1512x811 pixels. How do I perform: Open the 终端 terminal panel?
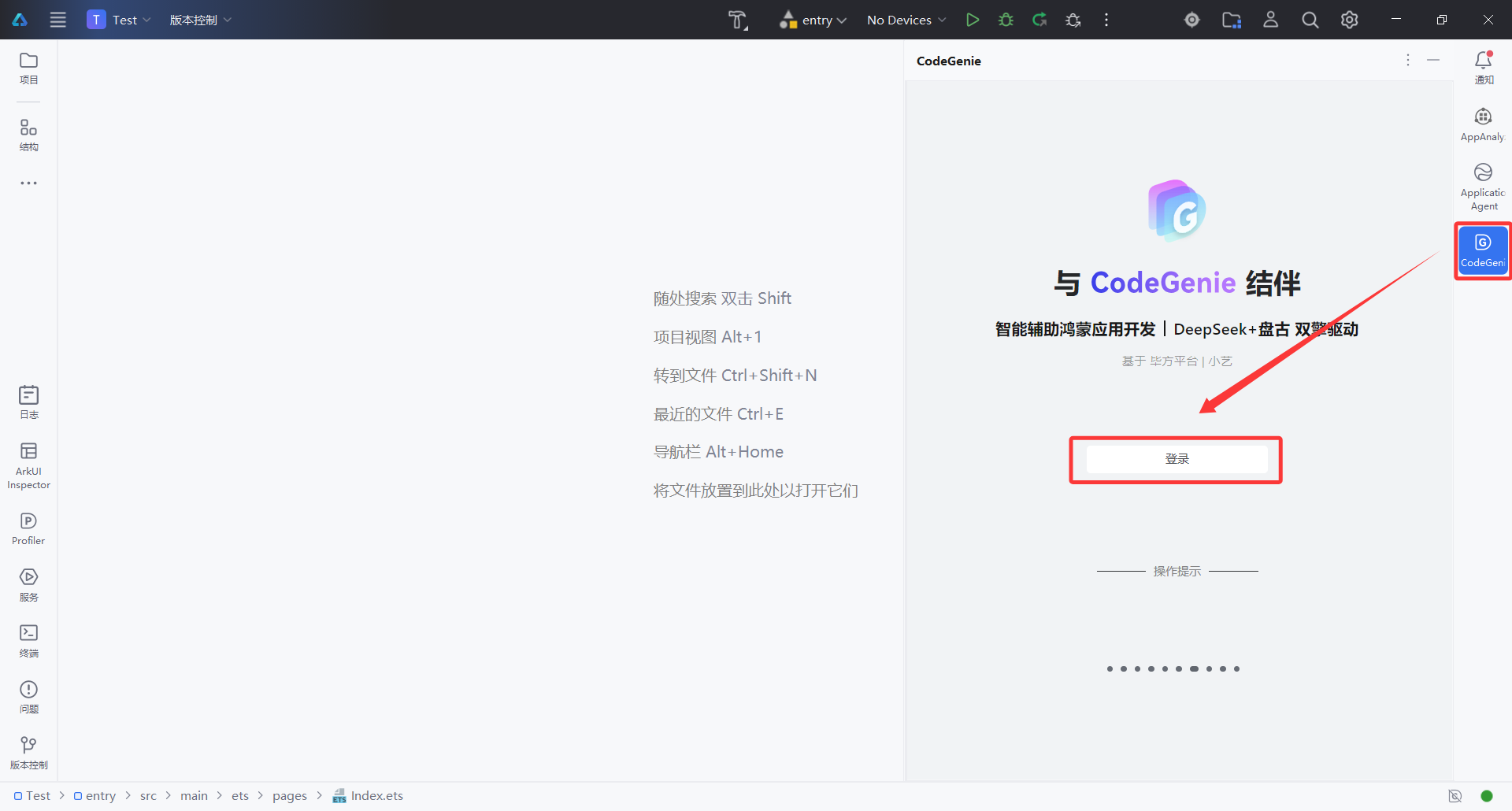click(x=28, y=642)
